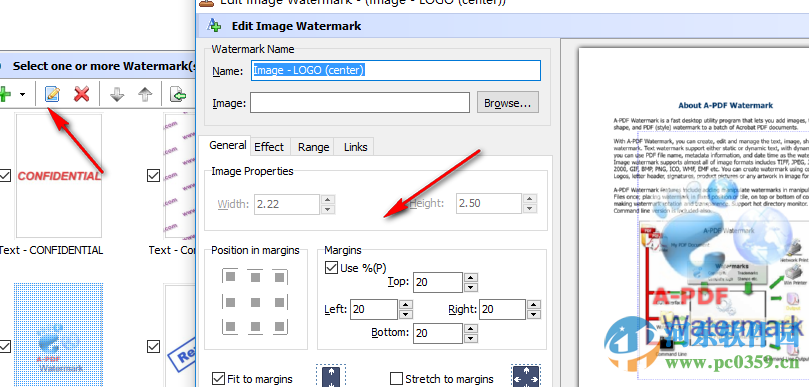Increase Height with the up spinner
Viewport: 809px width, 387px height.
click(x=530, y=199)
